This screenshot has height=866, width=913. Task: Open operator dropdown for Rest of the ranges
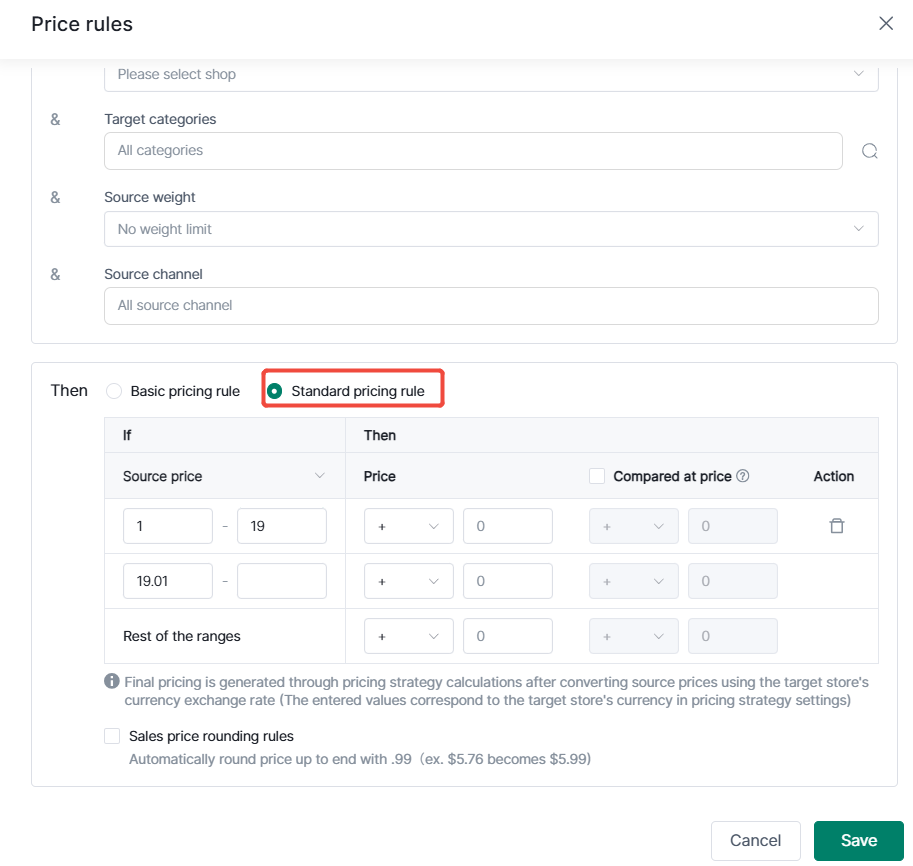tap(408, 636)
